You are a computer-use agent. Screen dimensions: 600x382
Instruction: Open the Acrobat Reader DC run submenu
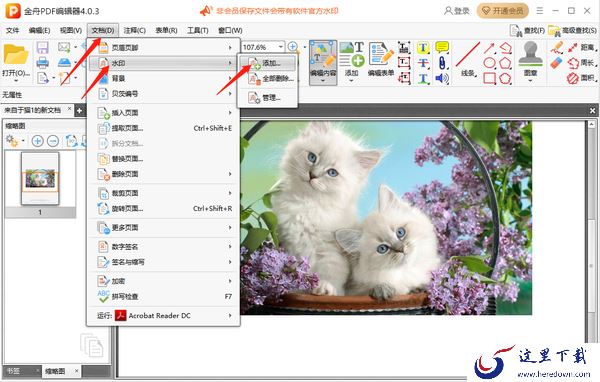pos(164,316)
